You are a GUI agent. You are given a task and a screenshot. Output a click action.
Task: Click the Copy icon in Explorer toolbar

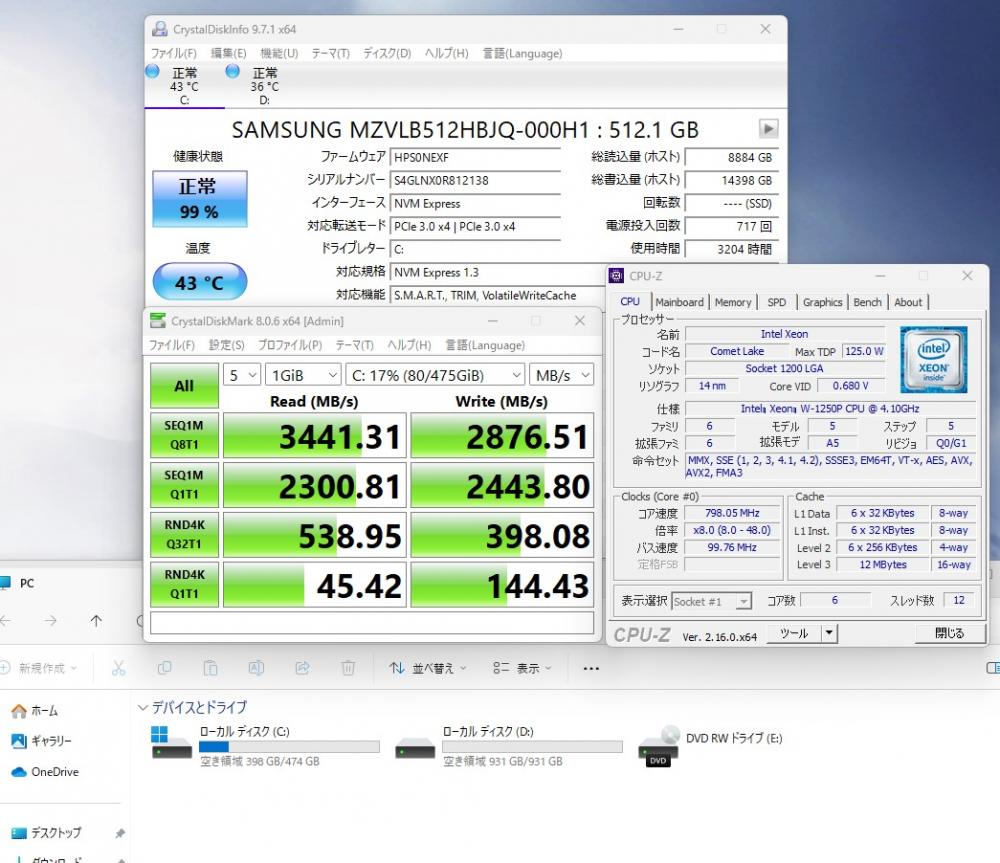pyautogui.click(x=165, y=668)
